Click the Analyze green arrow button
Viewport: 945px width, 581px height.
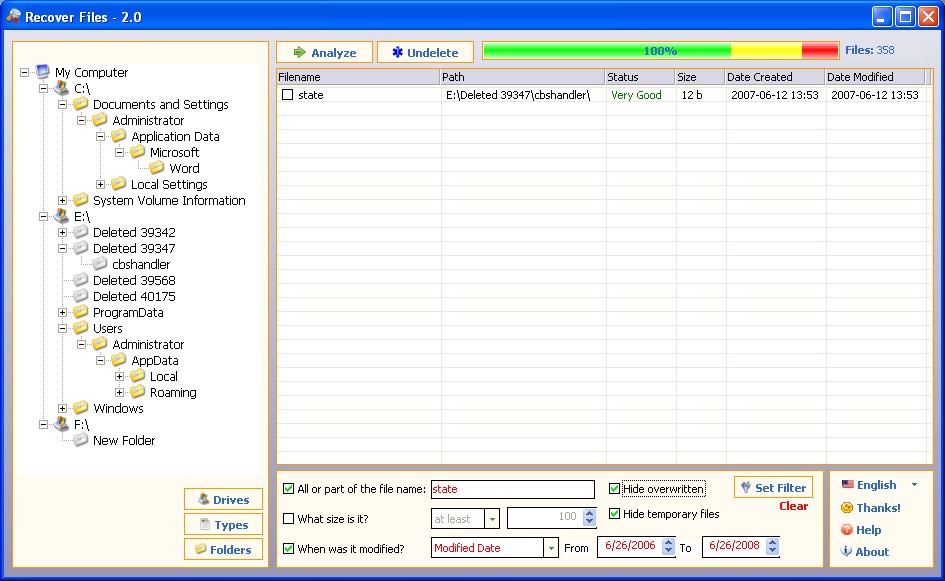(x=324, y=52)
